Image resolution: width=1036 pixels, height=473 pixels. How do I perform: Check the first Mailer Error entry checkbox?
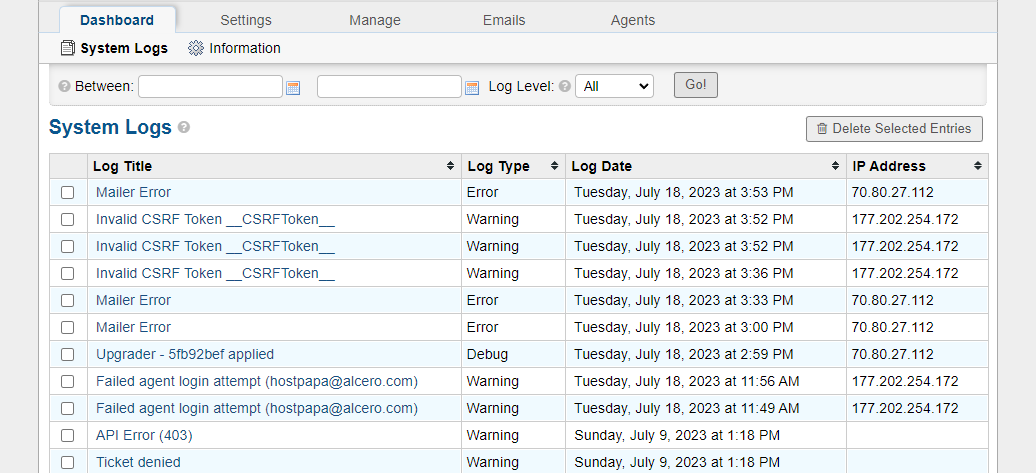[x=68, y=193]
